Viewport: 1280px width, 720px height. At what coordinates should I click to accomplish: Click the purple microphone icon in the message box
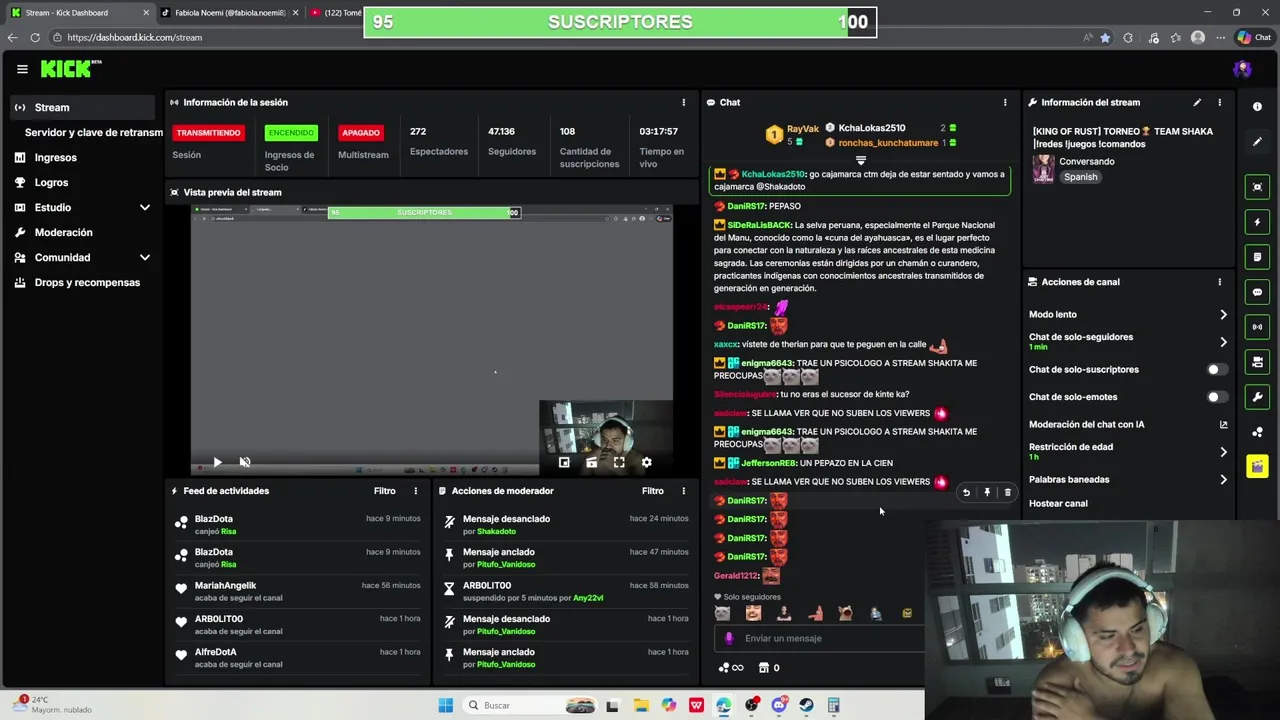728,638
